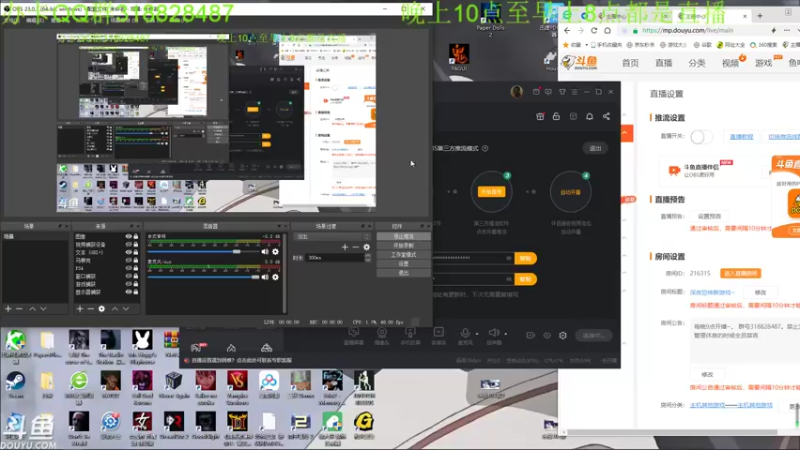
Task: Mute the first mixer channel speaker icon
Action: pos(265,252)
